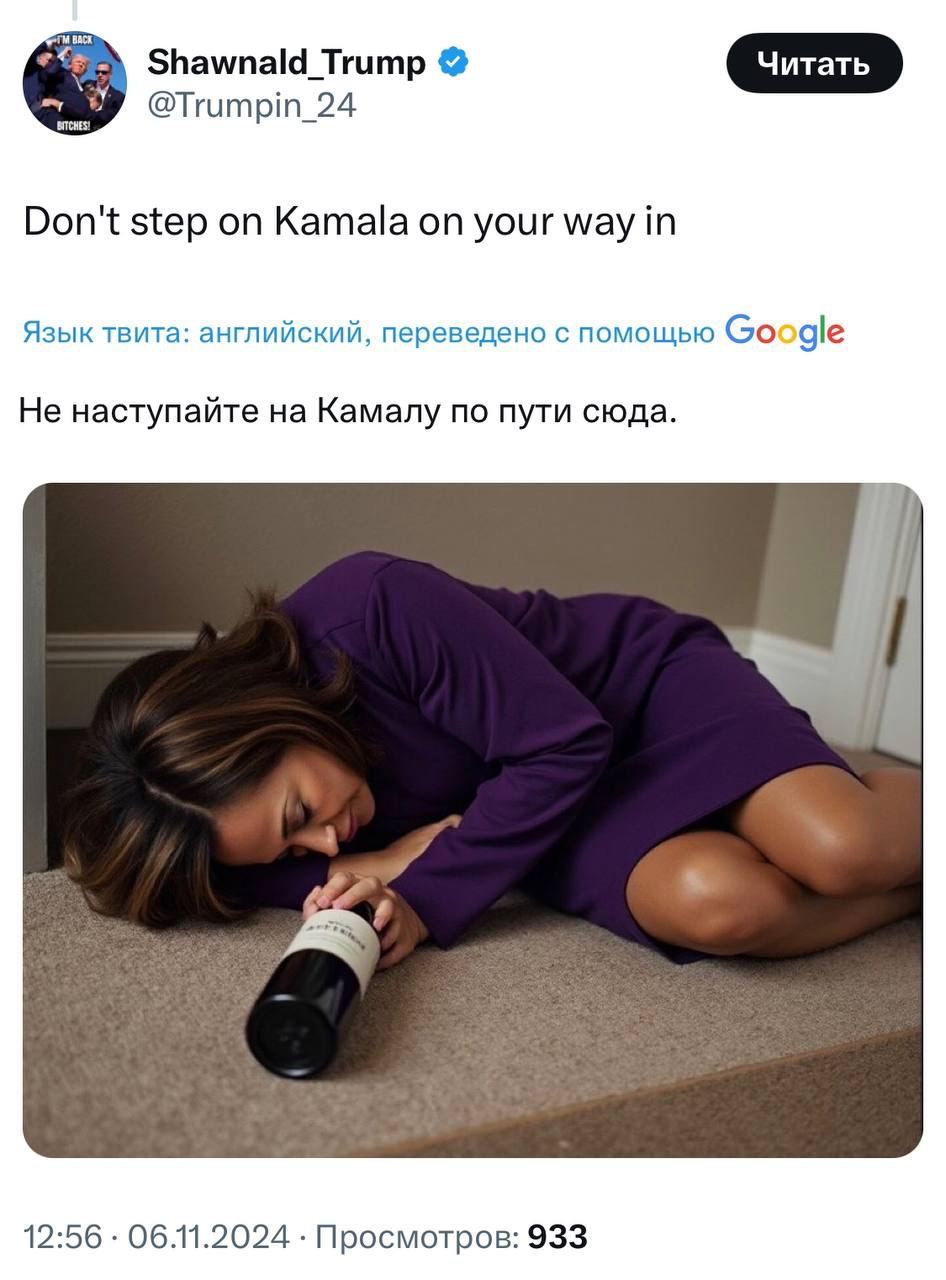The width and height of the screenshot is (946, 1280).
Task: Click the 933 view count
Action: pyautogui.click(x=557, y=1237)
